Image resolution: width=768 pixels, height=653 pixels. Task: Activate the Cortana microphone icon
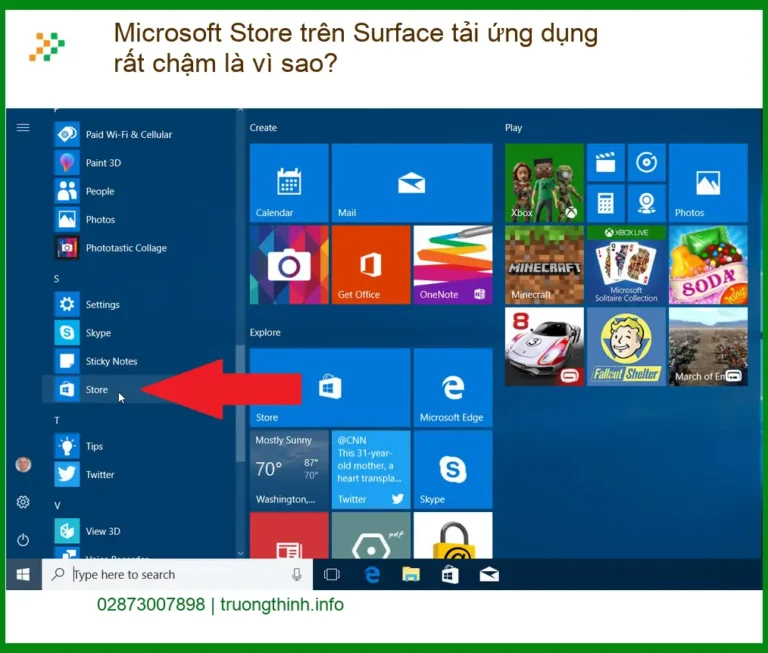click(x=296, y=574)
